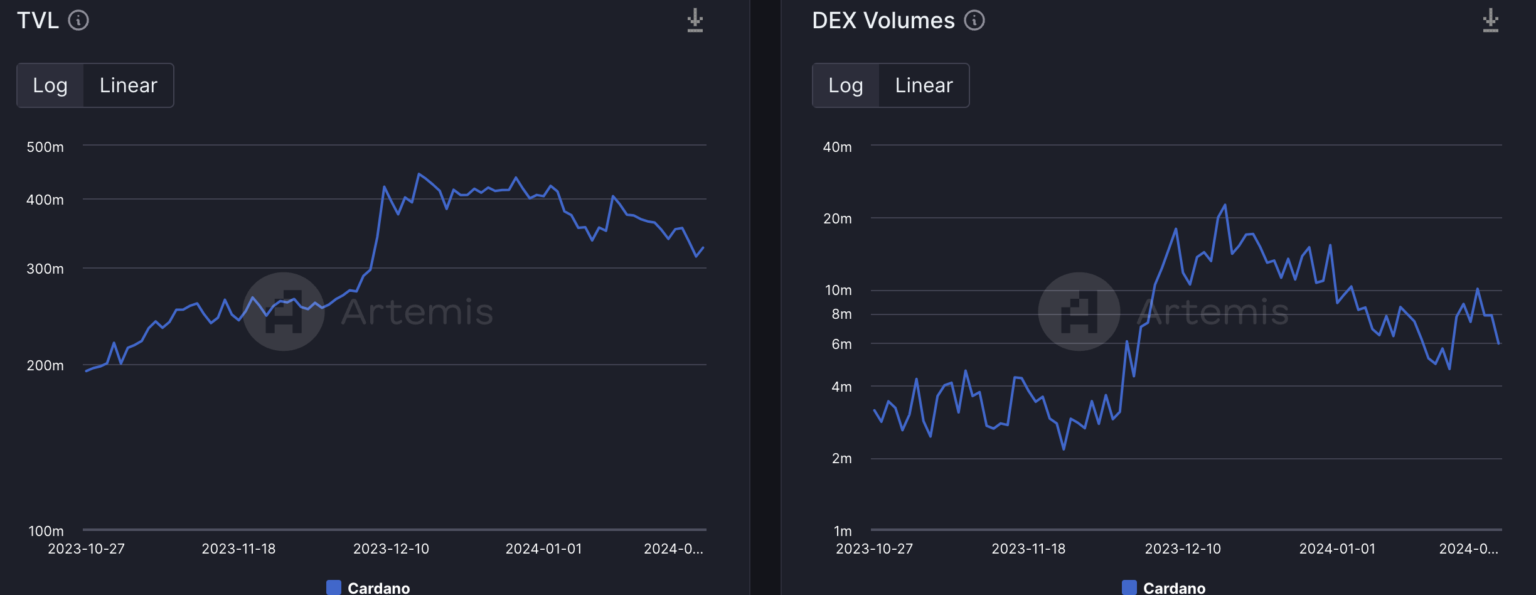Viewport: 1536px width, 595px height.
Task: Download the DEX Volumes chart data
Action: tap(1490, 20)
